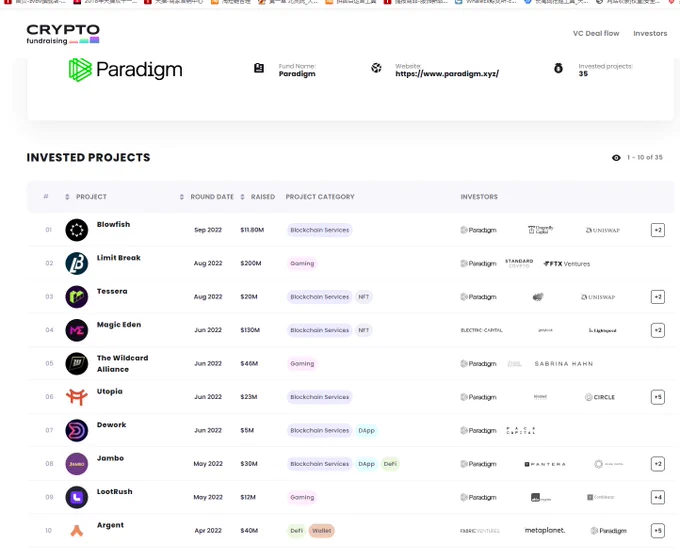The image size is (680, 559).
Task: Click the Apr 2022 round date
Action: point(208,530)
